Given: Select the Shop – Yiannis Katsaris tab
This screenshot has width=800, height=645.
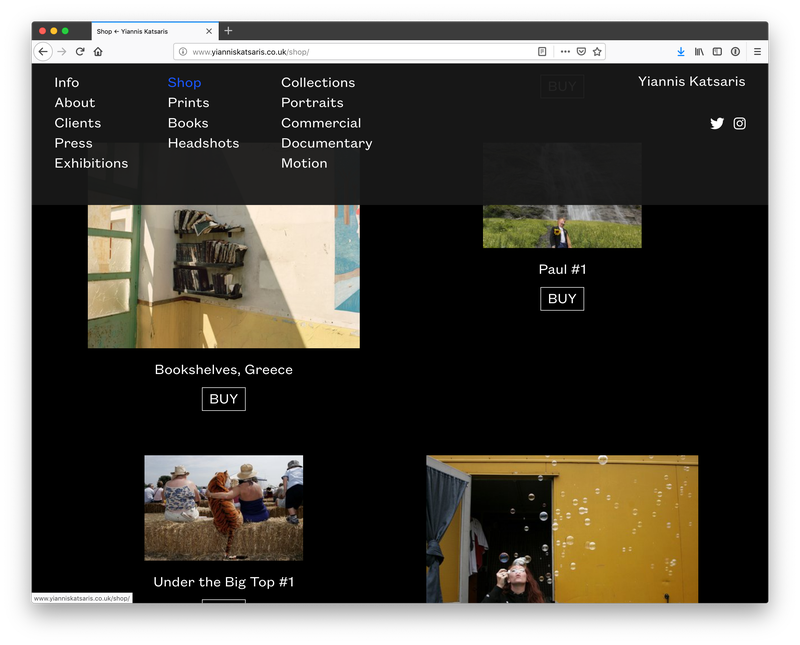Looking at the screenshot, I should click(155, 31).
